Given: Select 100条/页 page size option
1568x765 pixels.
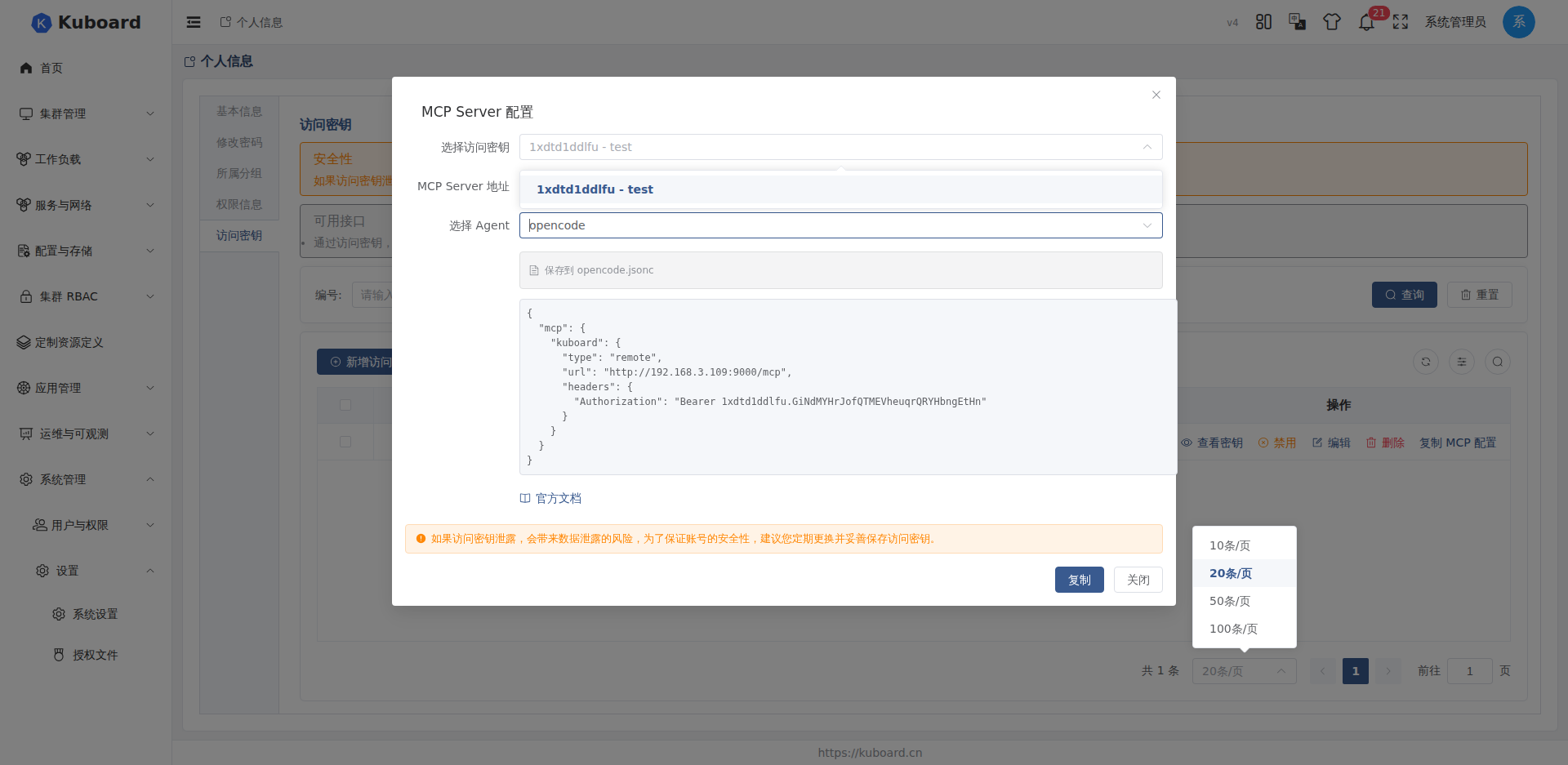Looking at the screenshot, I should [1245, 629].
